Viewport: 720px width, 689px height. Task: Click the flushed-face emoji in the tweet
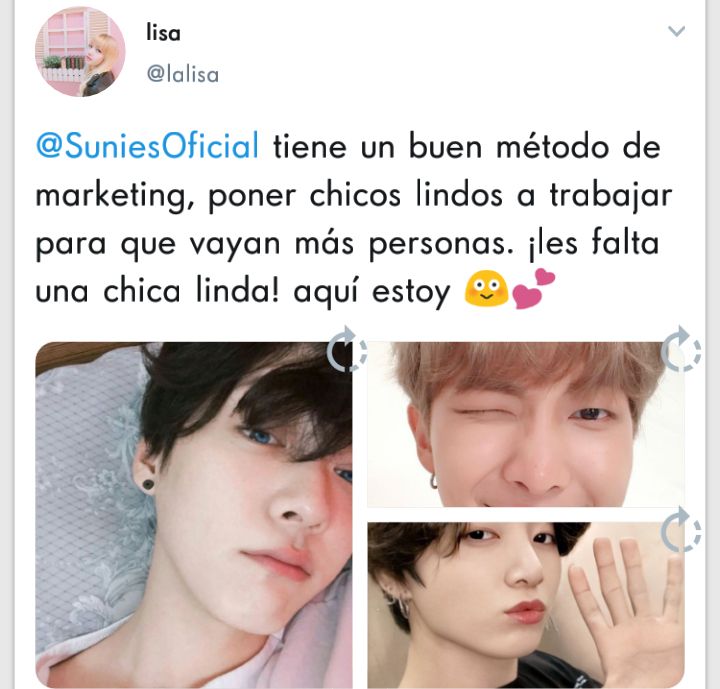pos(486,289)
